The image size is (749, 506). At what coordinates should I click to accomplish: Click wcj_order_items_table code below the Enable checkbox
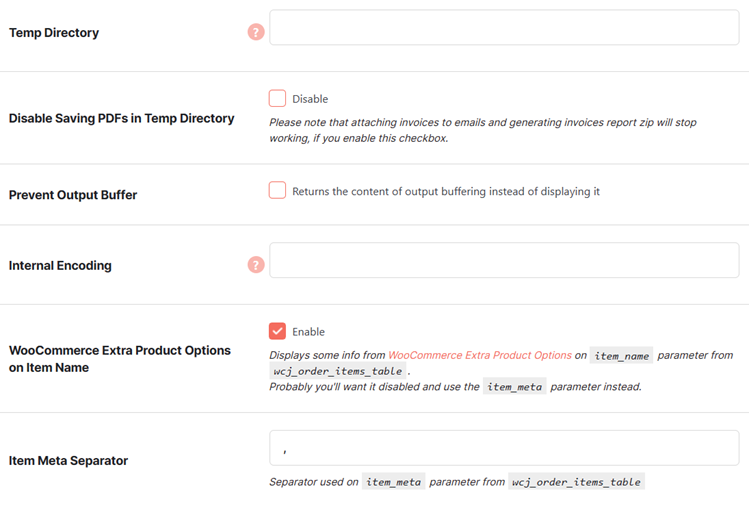[338, 371]
